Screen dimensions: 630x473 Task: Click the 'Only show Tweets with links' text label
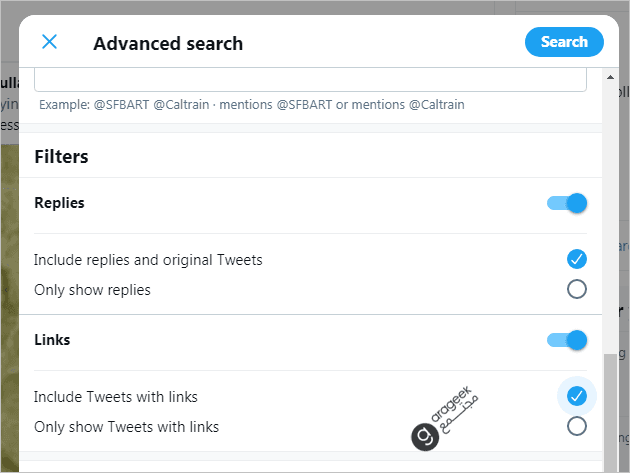click(127, 427)
